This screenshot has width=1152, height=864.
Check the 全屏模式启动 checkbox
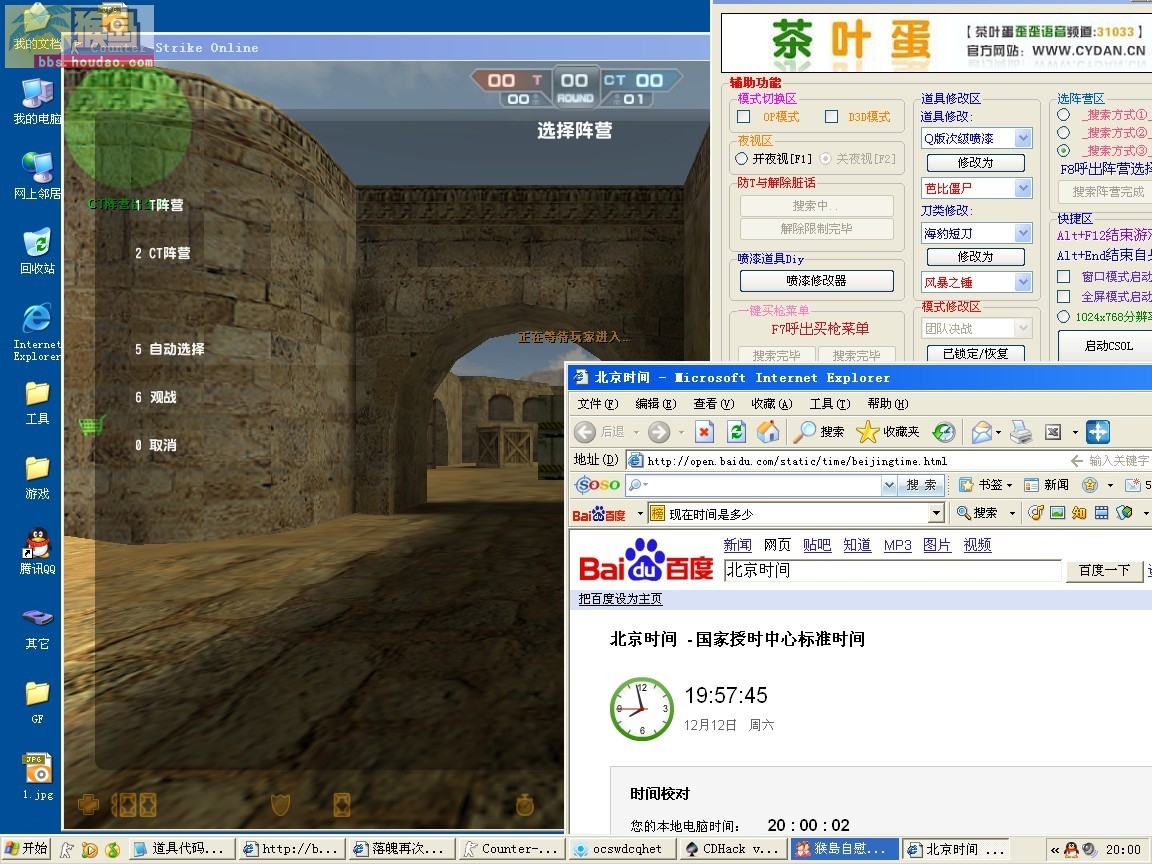point(1063,296)
